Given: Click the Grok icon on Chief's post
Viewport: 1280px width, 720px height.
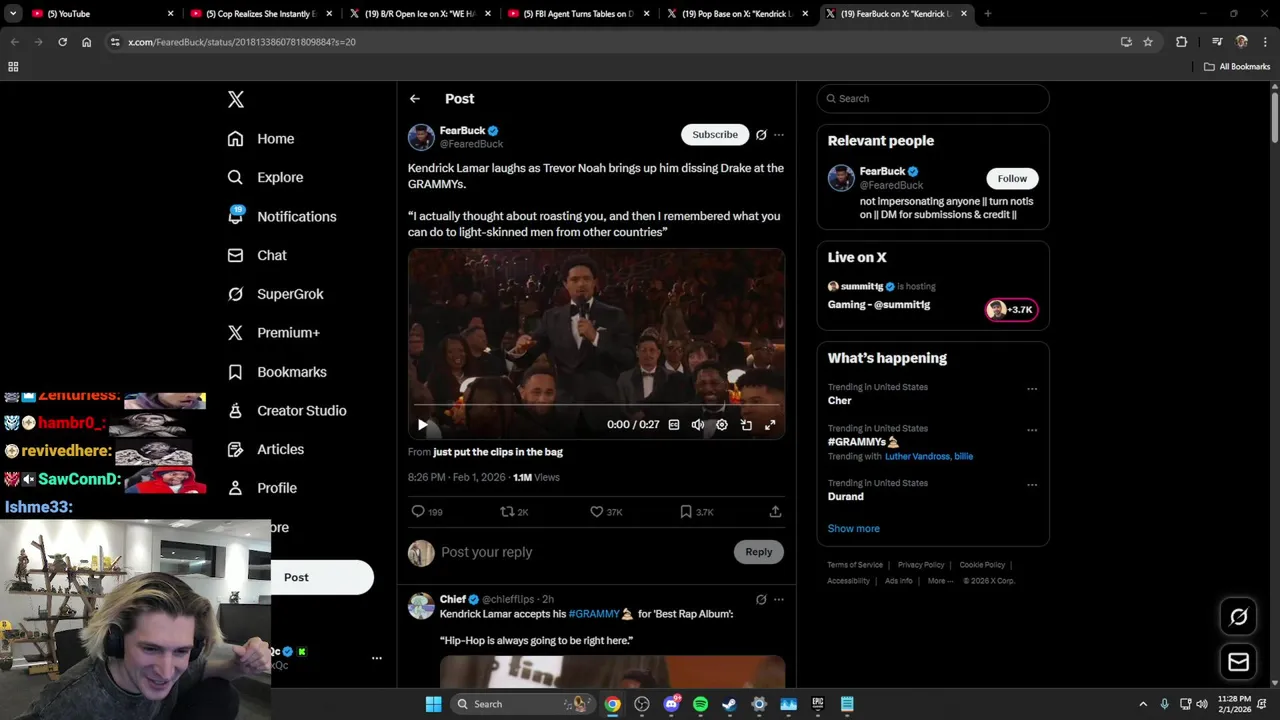Looking at the screenshot, I should (x=761, y=600).
